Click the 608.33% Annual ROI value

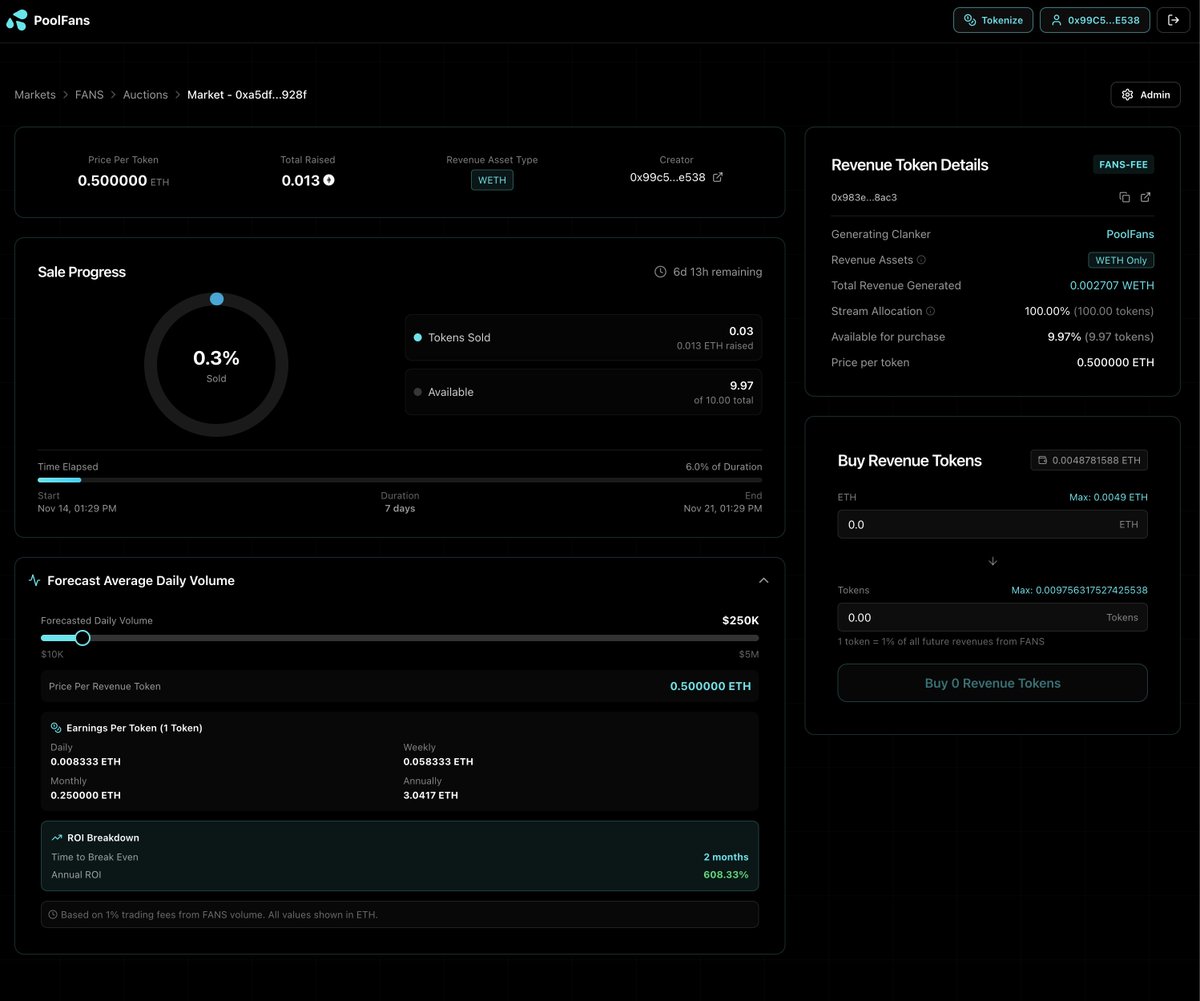coord(727,875)
